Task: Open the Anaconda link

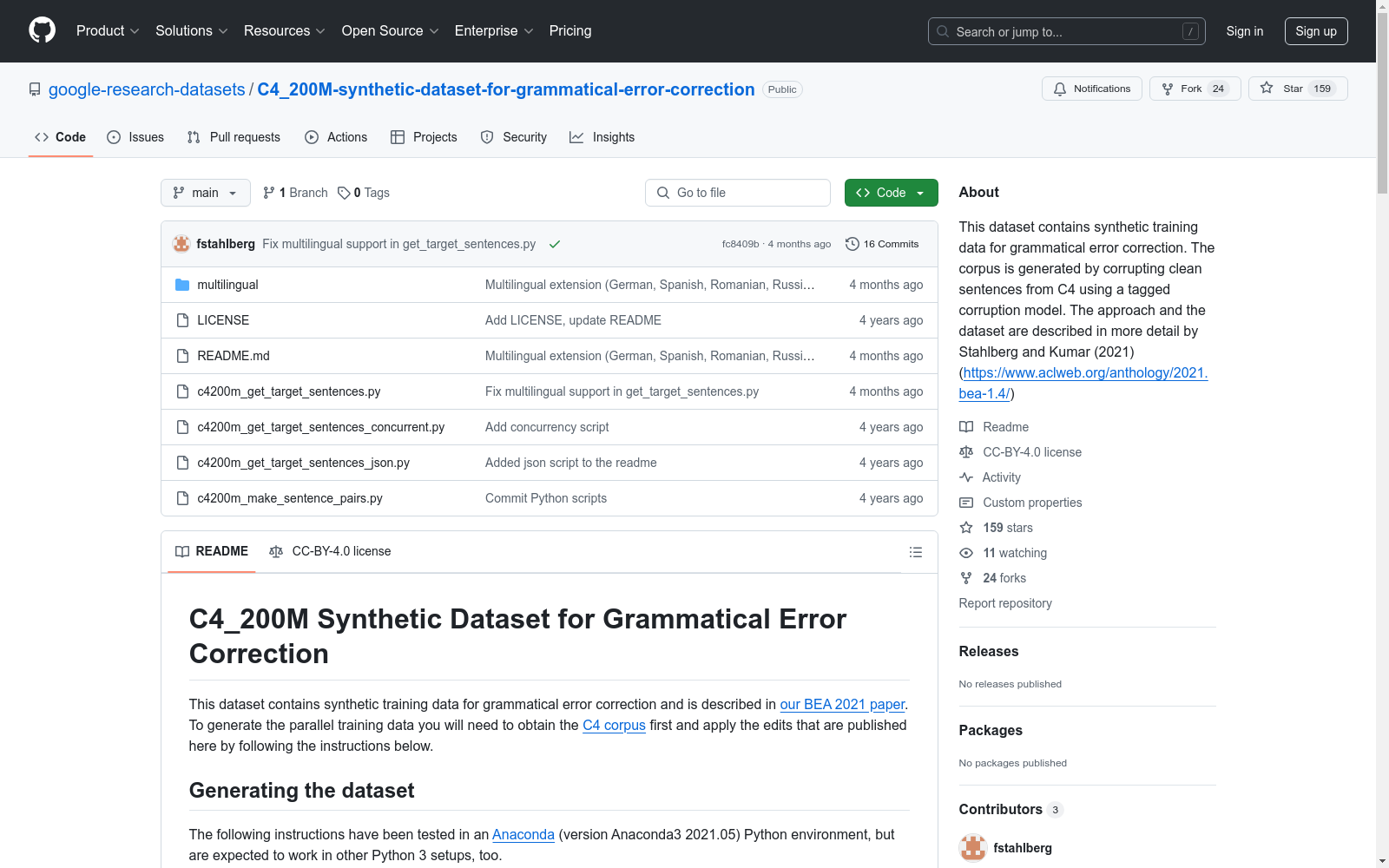Action: point(523,835)
